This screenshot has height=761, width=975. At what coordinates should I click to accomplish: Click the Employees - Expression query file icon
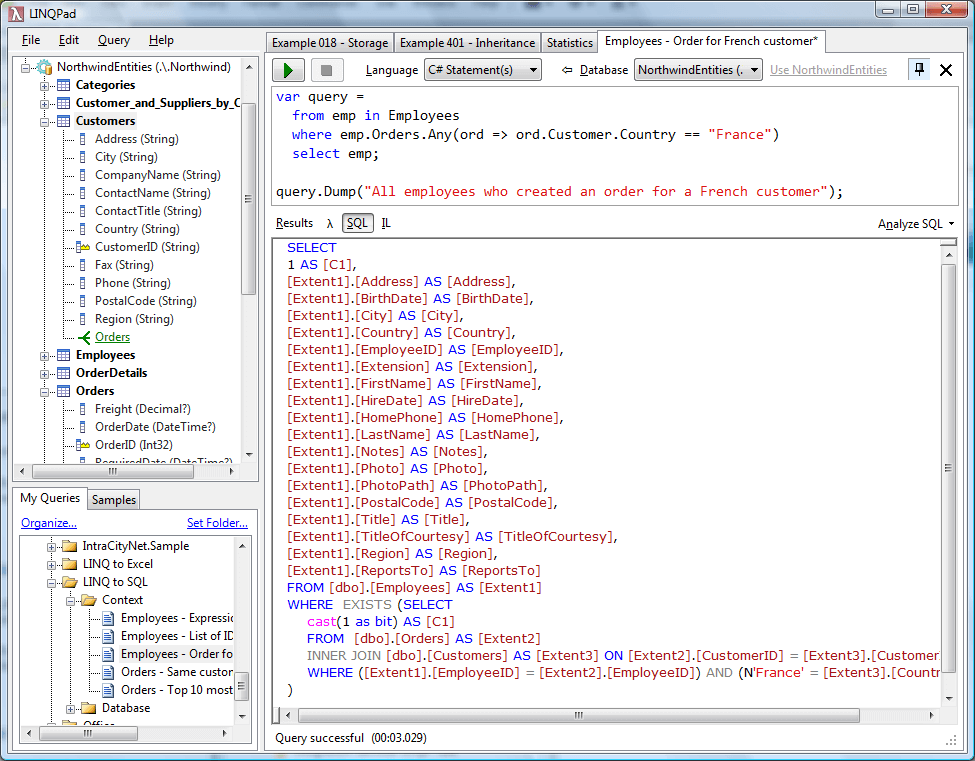(108, 619)
